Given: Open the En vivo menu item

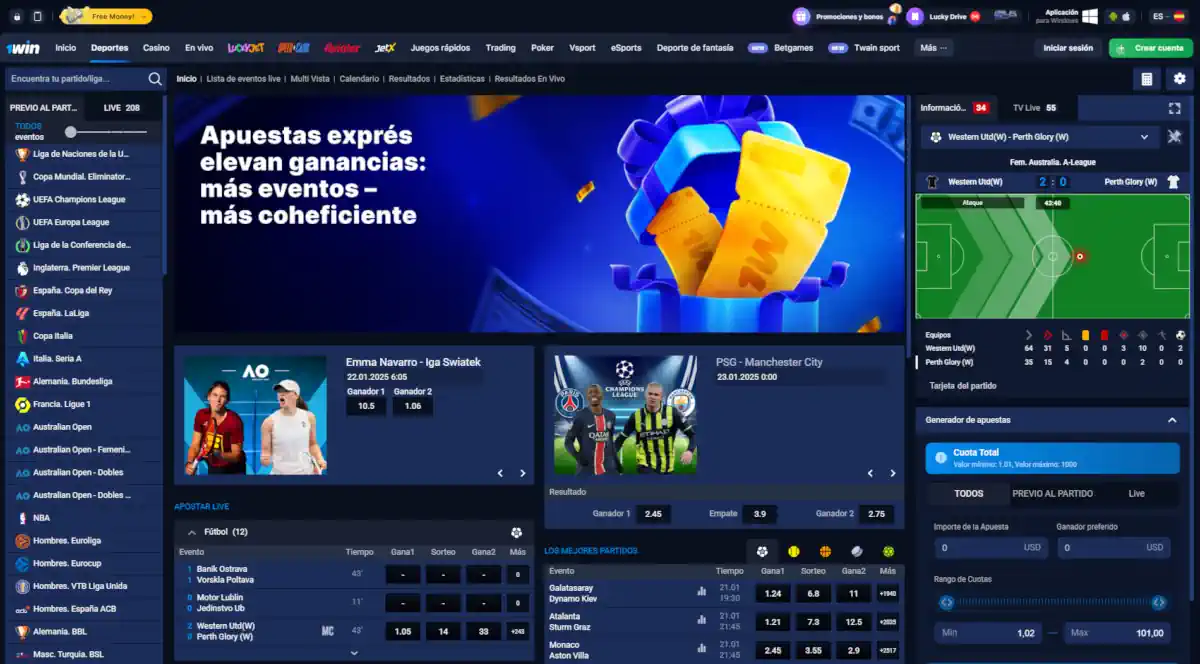Looking at the screenshot, I should [x=199, y=48].
